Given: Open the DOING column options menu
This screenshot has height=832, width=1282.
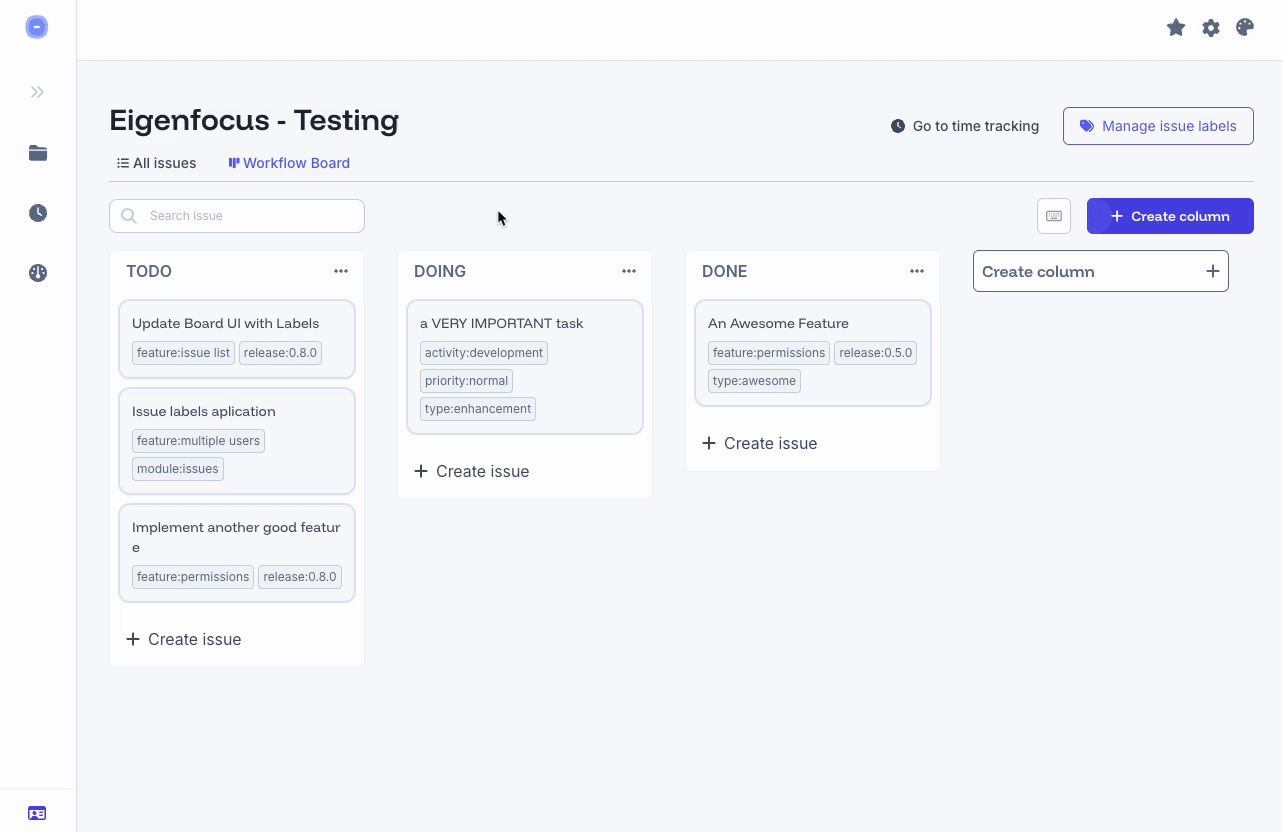Looking at the screenshot, I should pos(629,271).
